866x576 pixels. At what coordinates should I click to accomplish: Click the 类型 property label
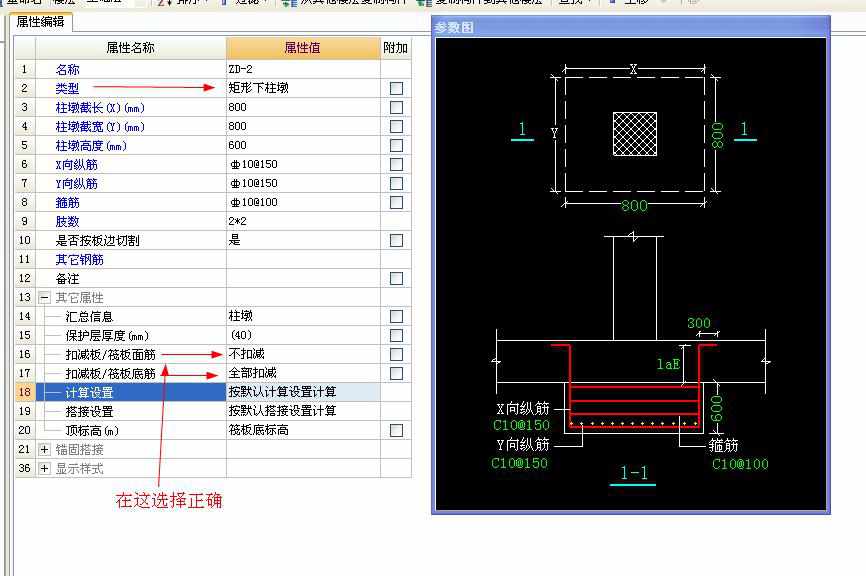pos(67,88)
